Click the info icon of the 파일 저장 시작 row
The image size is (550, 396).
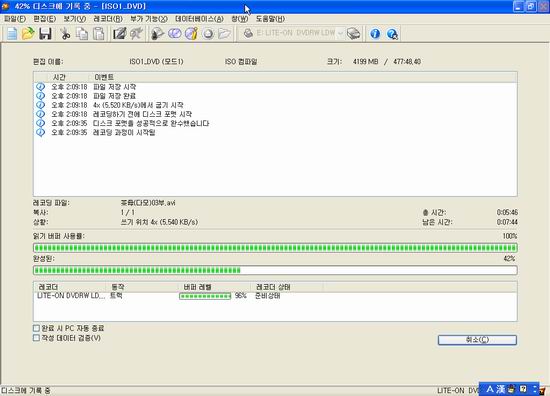coord(41,86)
